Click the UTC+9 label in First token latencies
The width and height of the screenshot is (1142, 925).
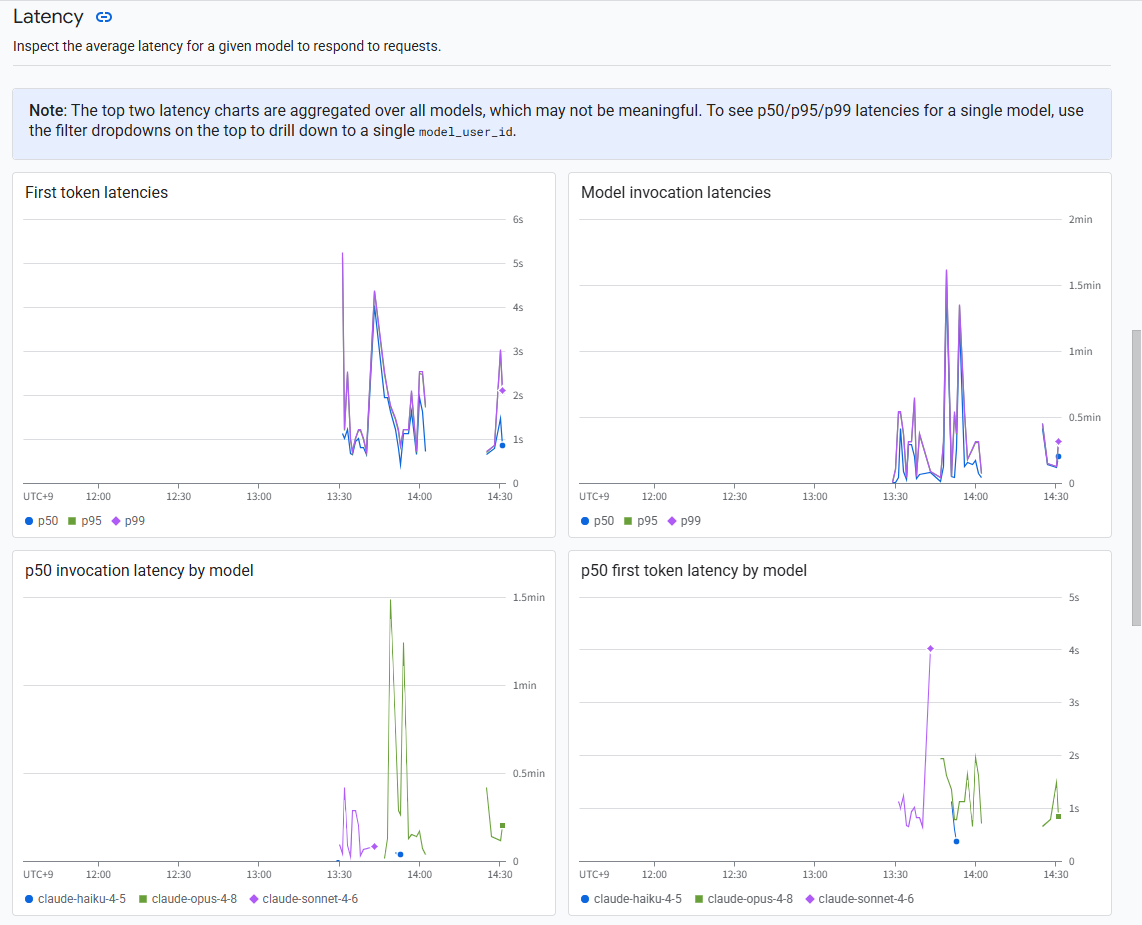[38, 497]
